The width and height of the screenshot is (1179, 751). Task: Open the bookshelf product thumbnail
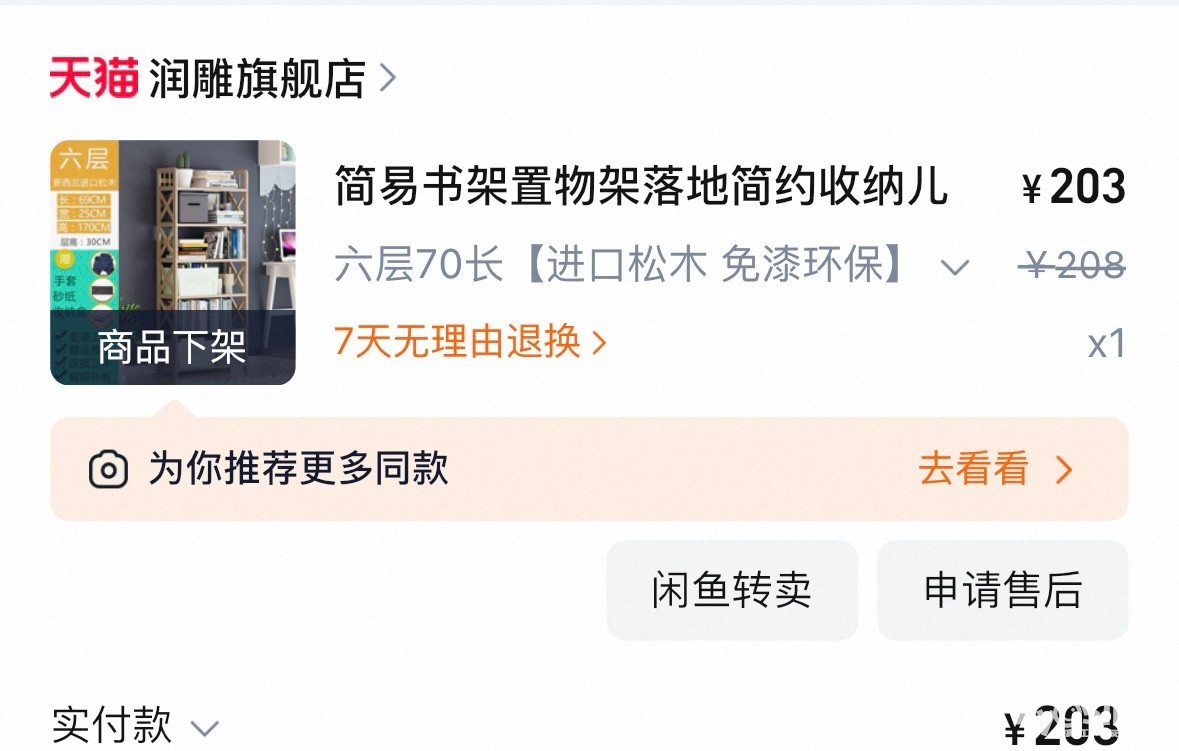click(173, 262)
